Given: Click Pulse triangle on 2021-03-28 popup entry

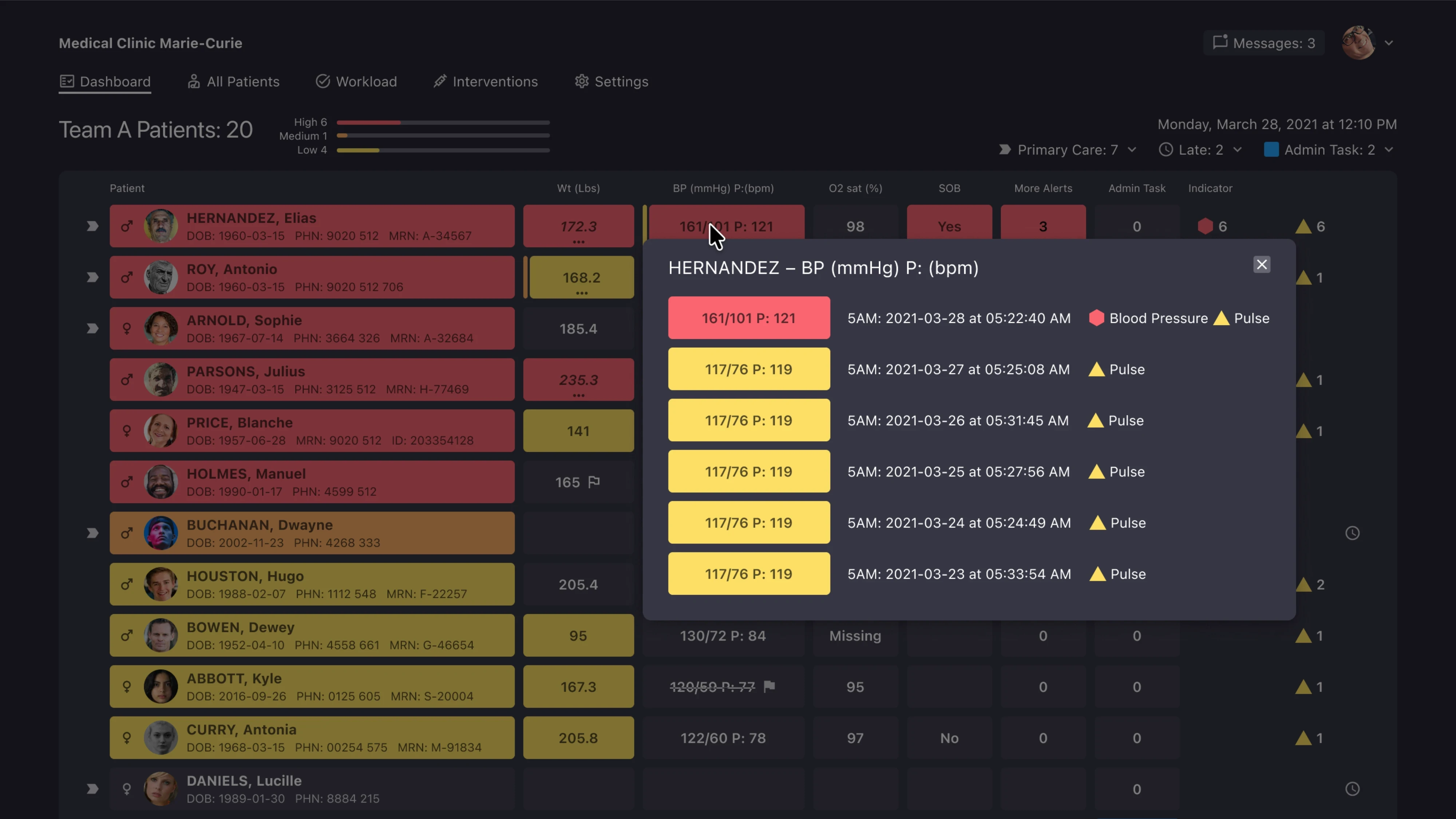Looking at the screenshot, I should (1221, 318).
